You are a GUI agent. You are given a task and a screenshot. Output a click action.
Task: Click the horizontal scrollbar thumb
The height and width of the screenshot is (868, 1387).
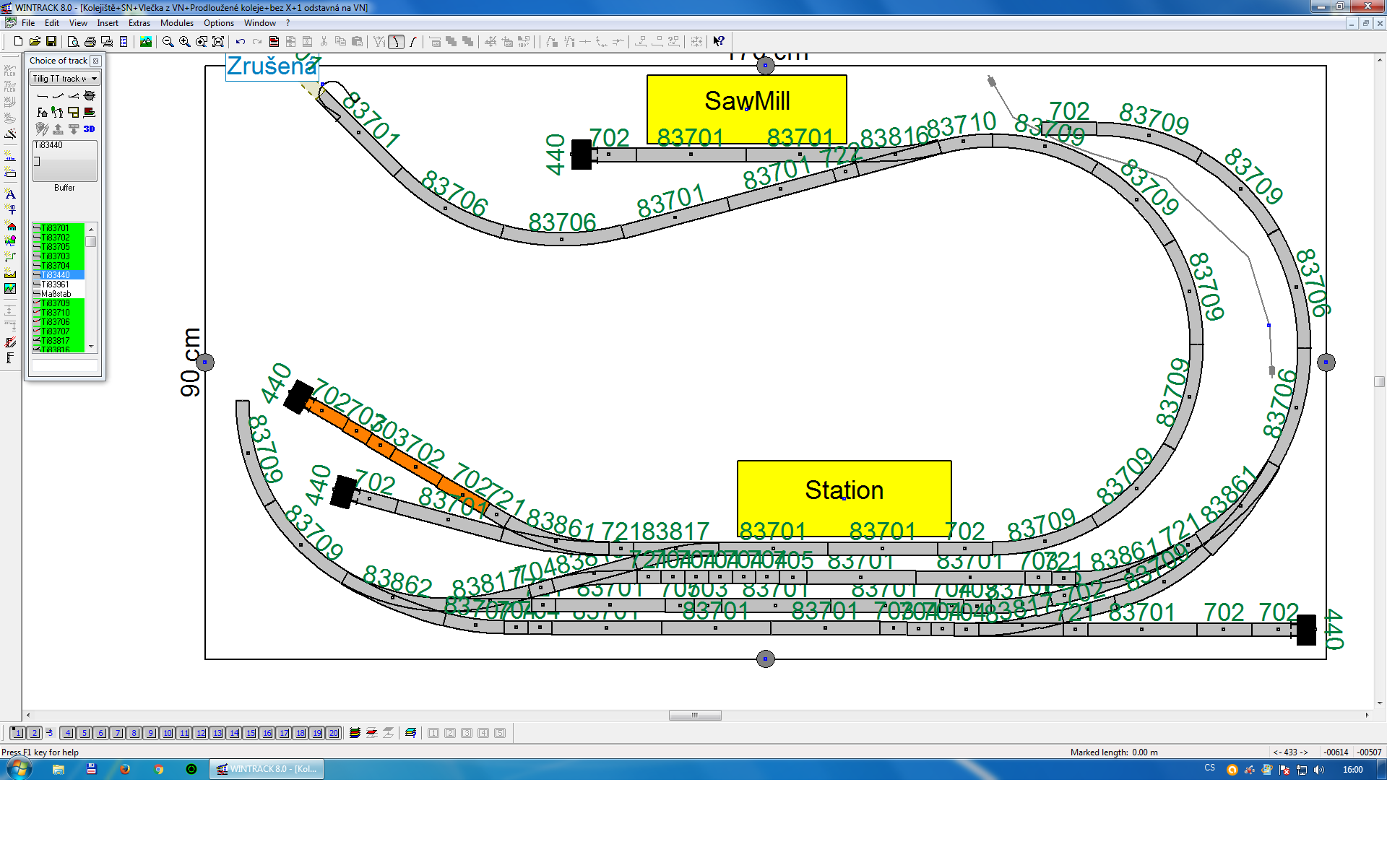694,715
